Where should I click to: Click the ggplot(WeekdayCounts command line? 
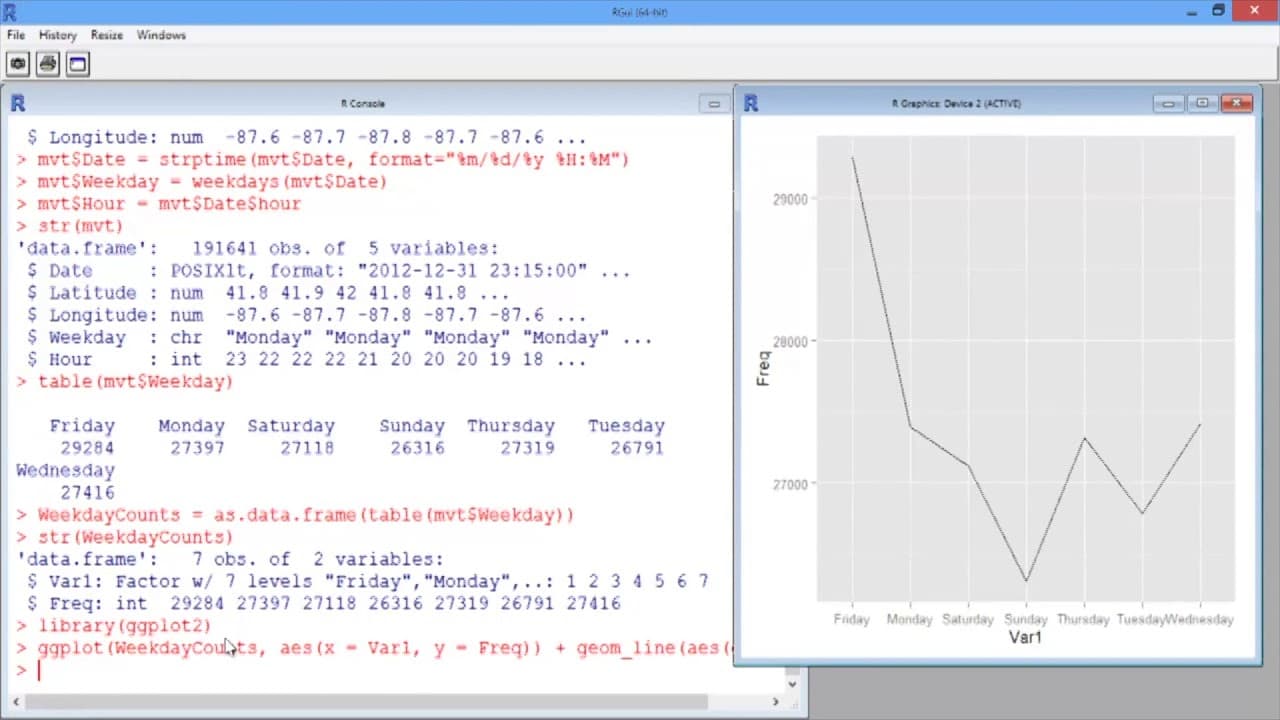pos(374,648)
